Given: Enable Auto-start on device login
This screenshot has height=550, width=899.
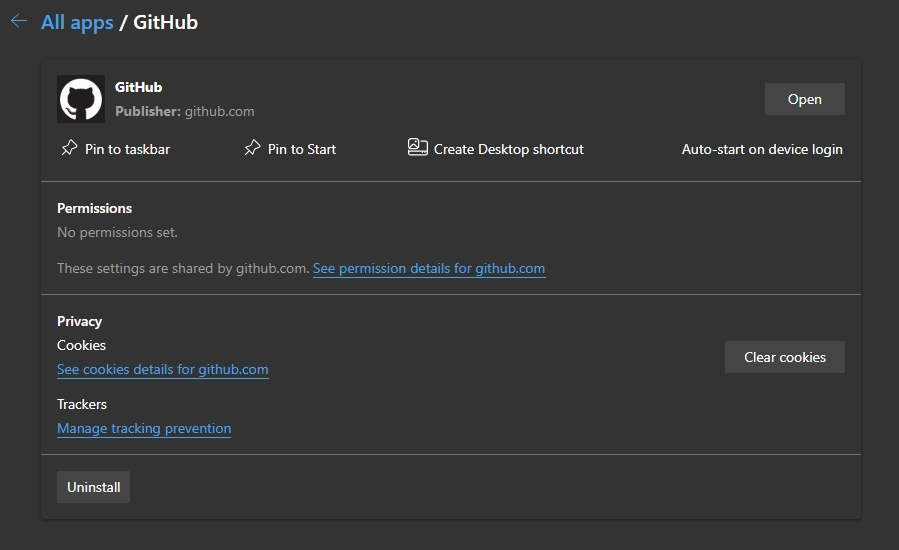Looking at the screenshot, I should (762, 149).
